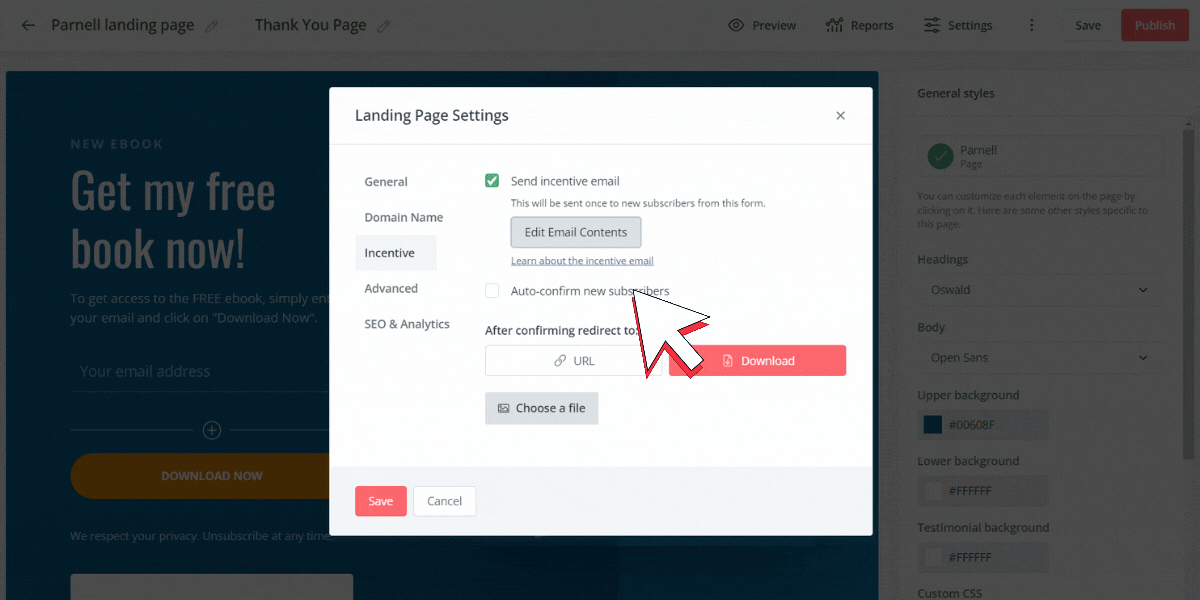Publish the landing page
The width and height of the screenshot is (1200, 600).
(1155, 25)
